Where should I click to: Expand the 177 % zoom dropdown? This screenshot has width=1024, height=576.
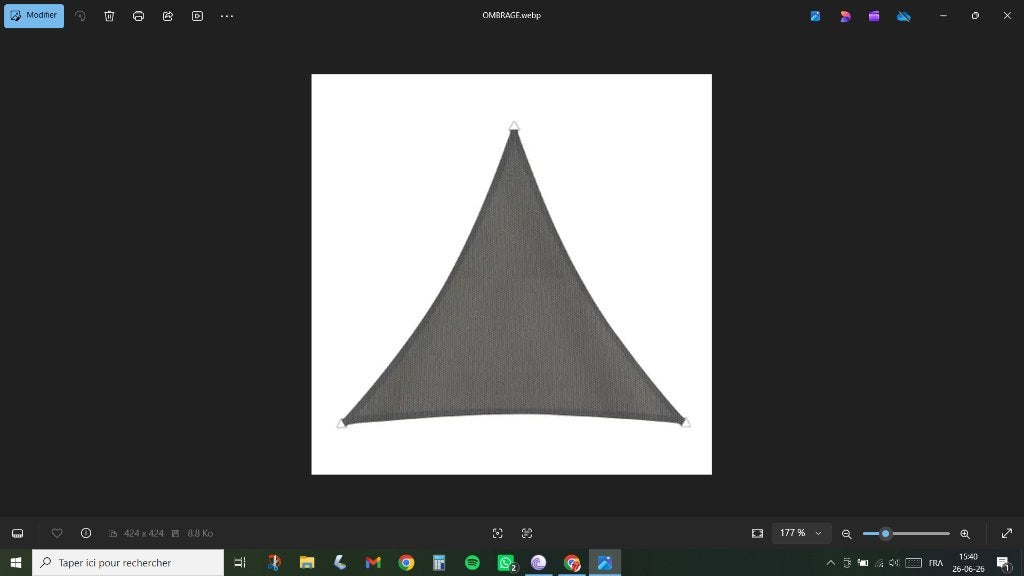pos(801,534)
